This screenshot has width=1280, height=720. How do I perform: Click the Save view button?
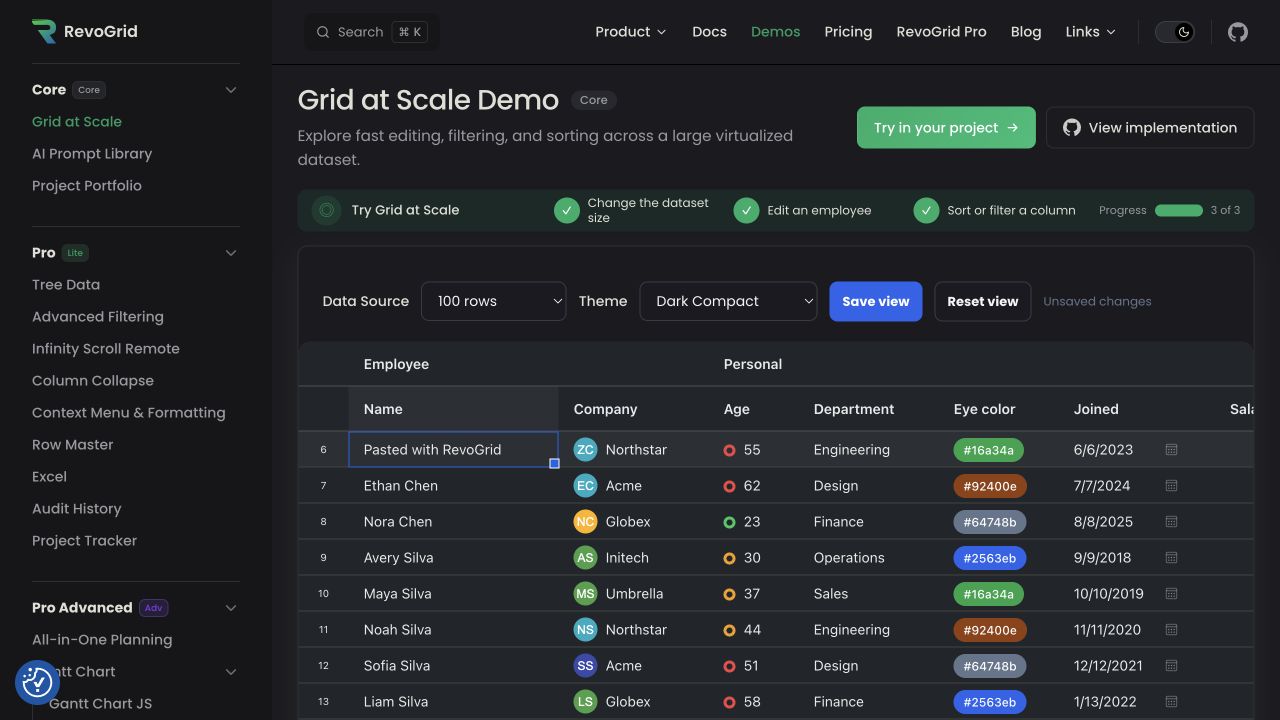(x=876, y=301)
